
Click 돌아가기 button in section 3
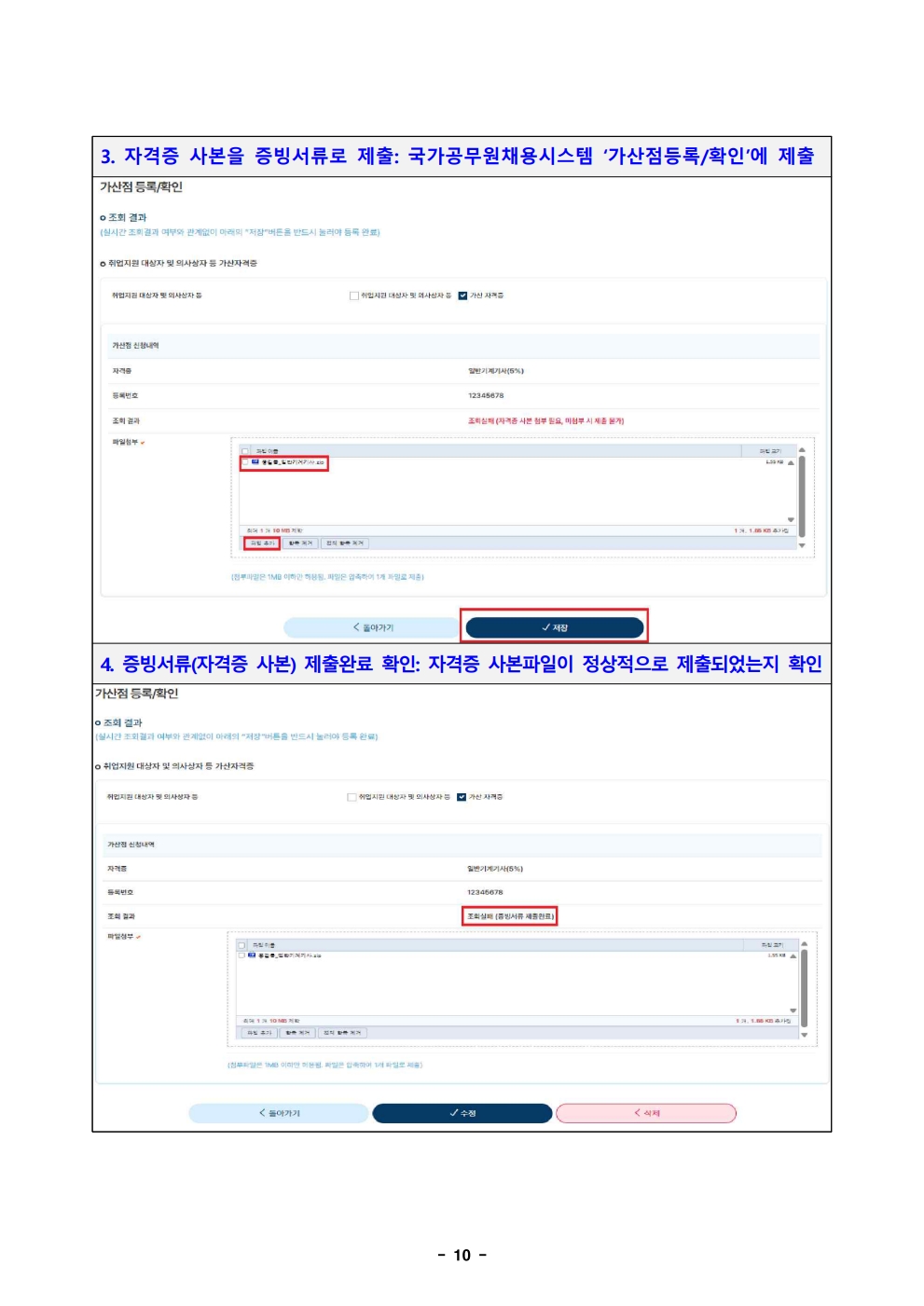point(372,627)
